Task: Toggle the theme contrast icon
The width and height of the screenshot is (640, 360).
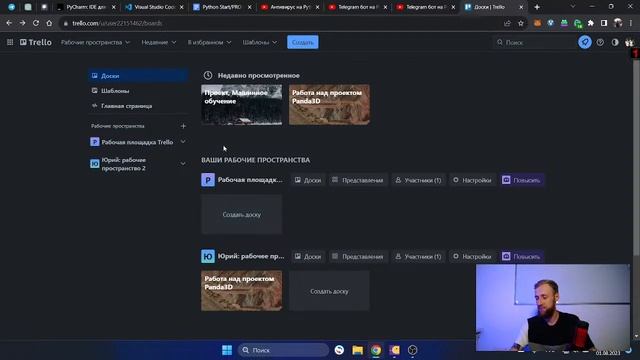Action: [615, 42]
